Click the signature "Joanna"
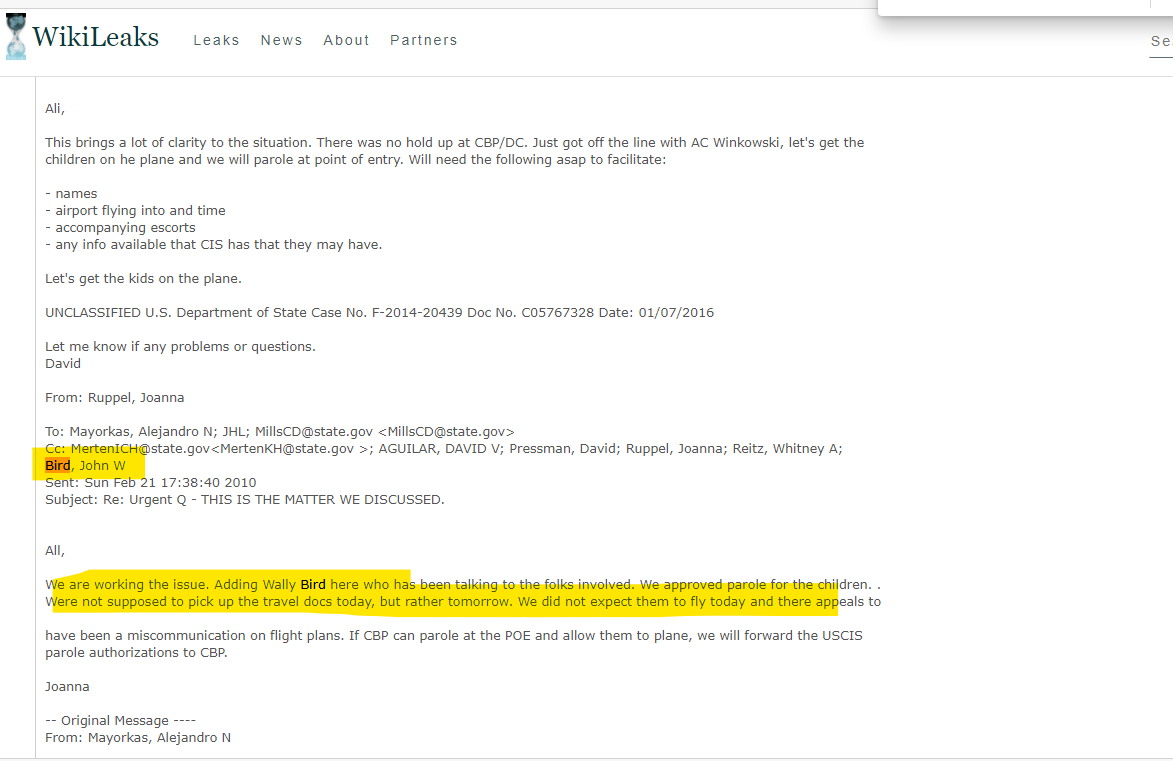This screenshot has width=1173, height=761. pos(67,687)
